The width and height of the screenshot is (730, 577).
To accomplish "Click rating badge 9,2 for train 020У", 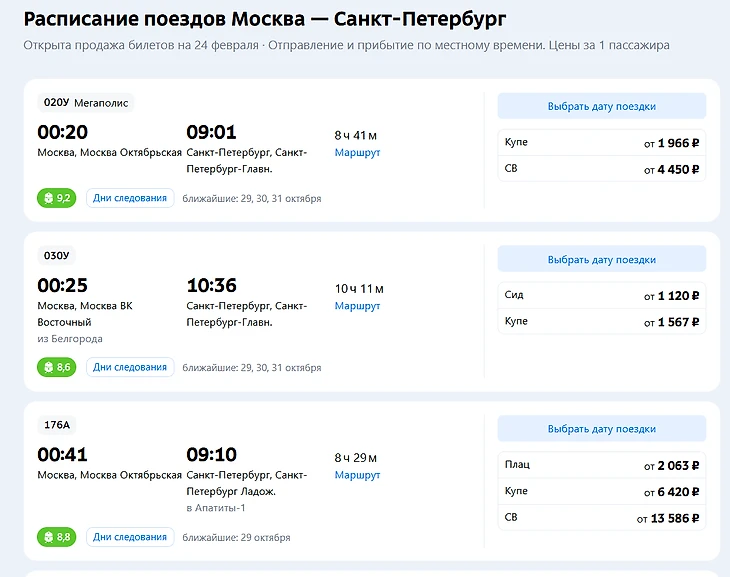I will tap(56, 198).
